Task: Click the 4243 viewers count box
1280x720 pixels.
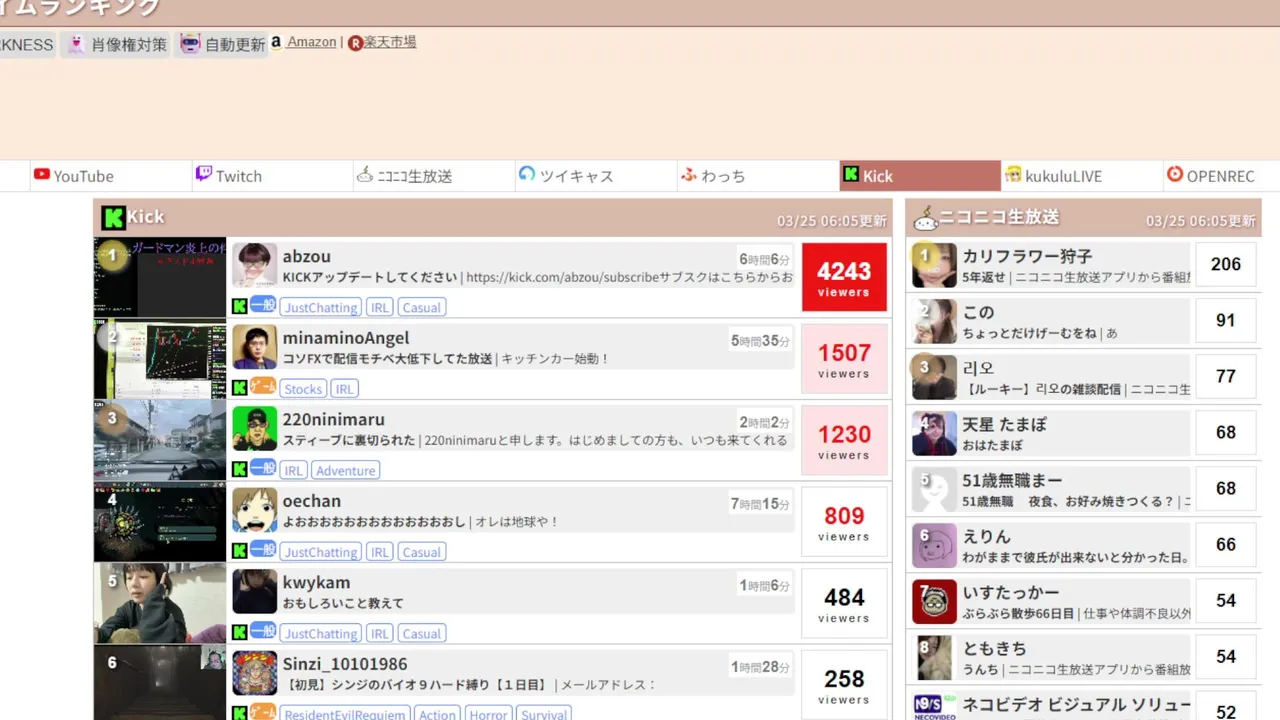Action: [x=844, y=278]
